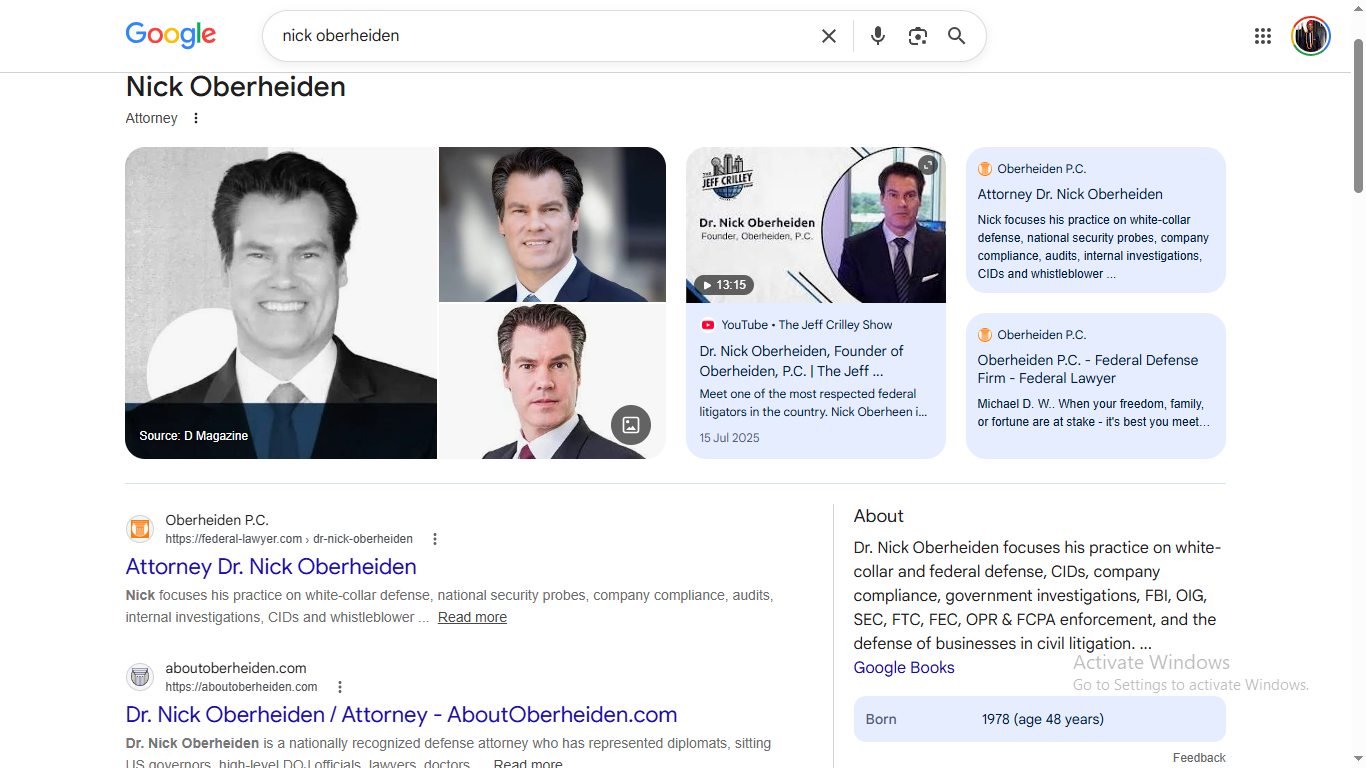
Task: Open the Google Books link
Action: pos(904,668)
